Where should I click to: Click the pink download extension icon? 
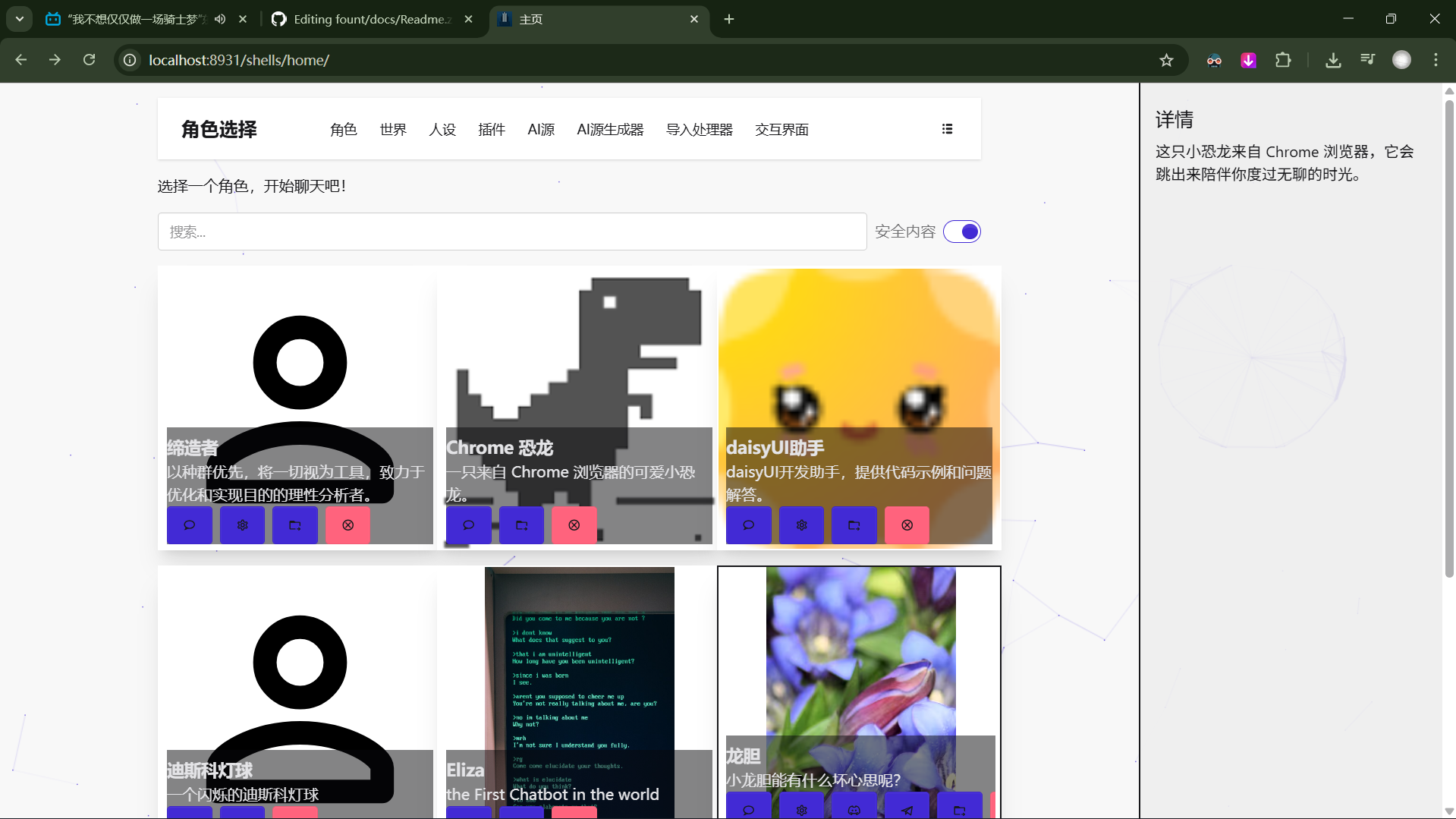click(x=1248, y=60)
